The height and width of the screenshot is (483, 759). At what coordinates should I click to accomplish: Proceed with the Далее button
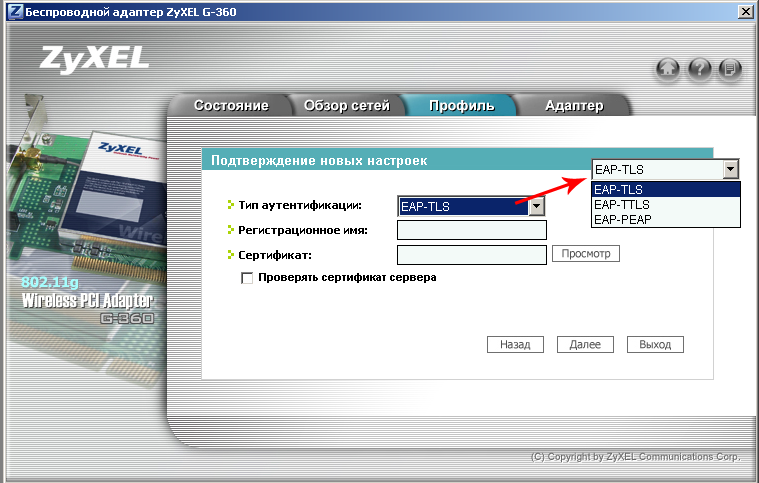point(585,345)
